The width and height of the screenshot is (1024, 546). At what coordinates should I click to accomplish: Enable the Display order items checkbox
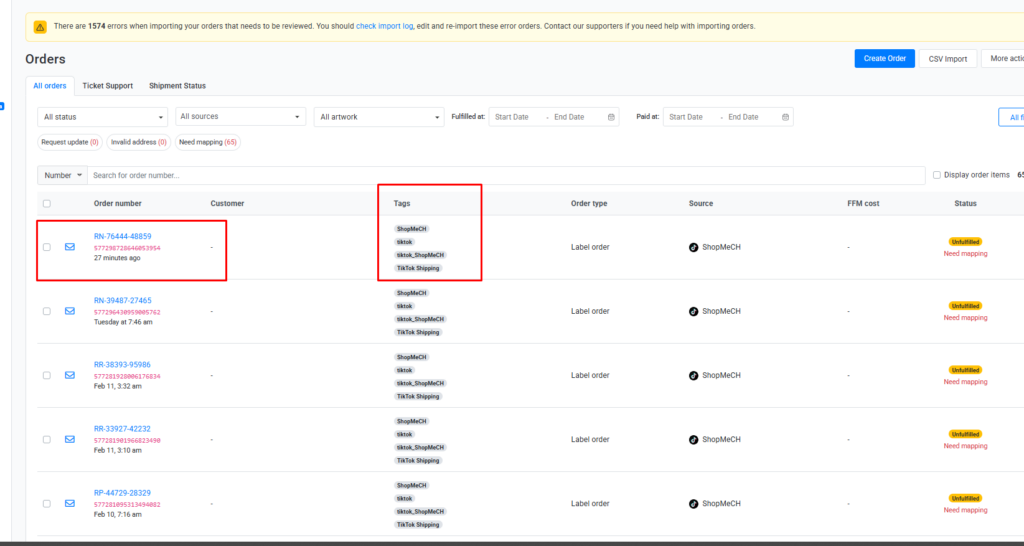tap(936, 175)
